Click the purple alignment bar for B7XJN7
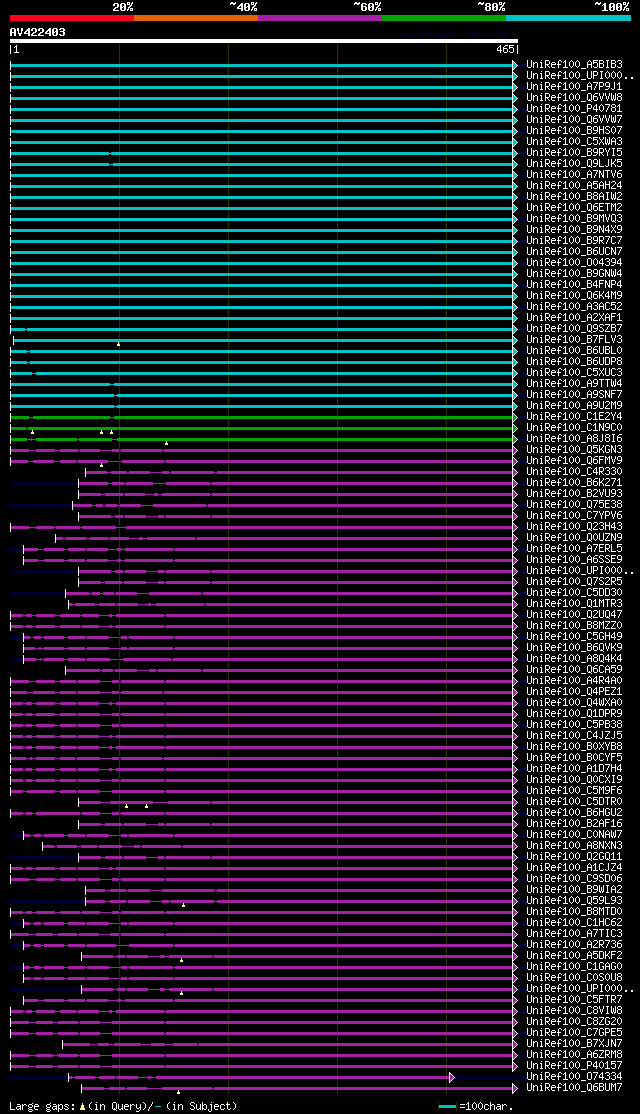The image size is (640, 1114). pyautogui.click(x=290, y=1044)
